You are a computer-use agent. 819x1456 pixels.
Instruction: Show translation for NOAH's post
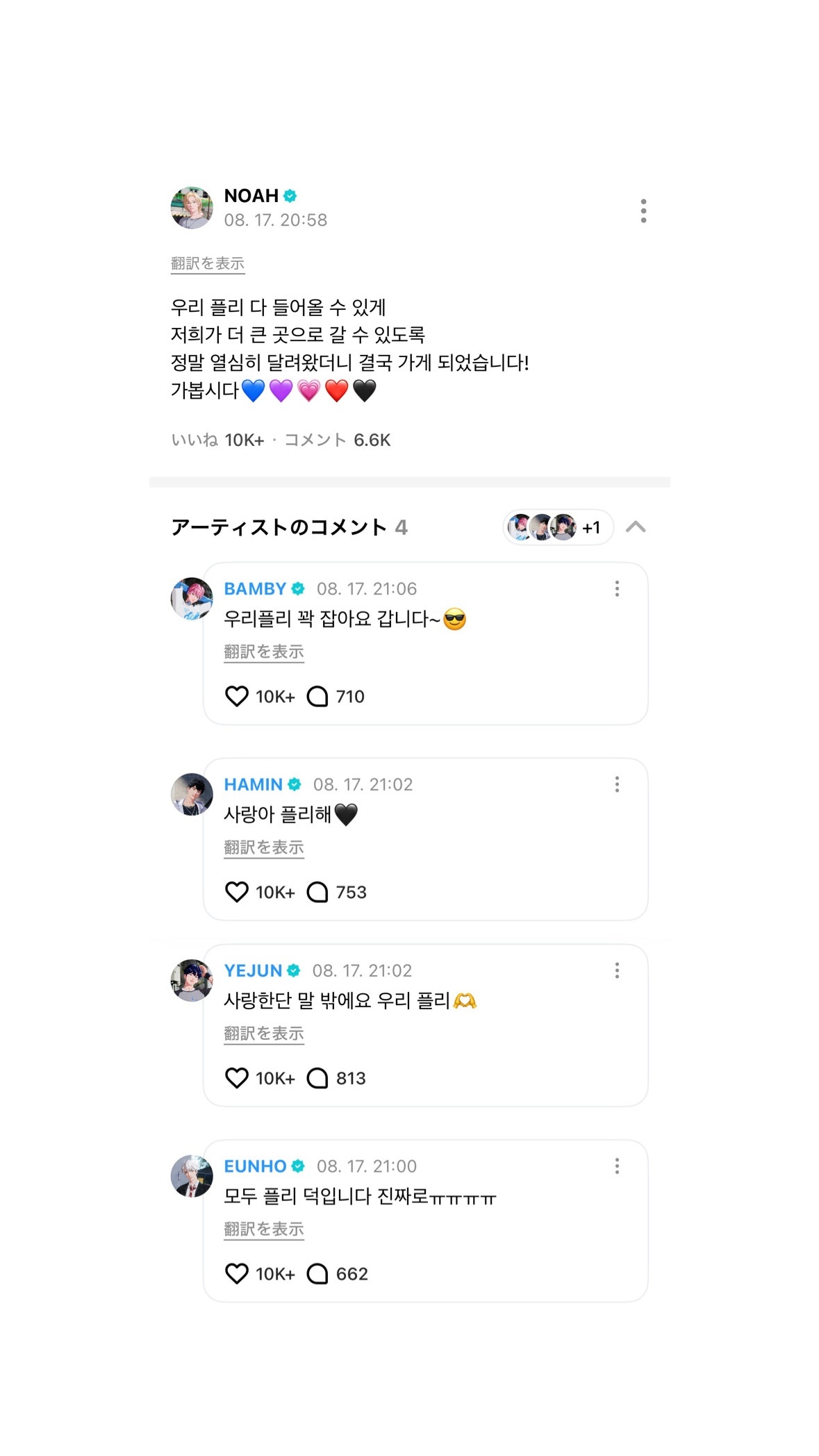coord(208,263)
